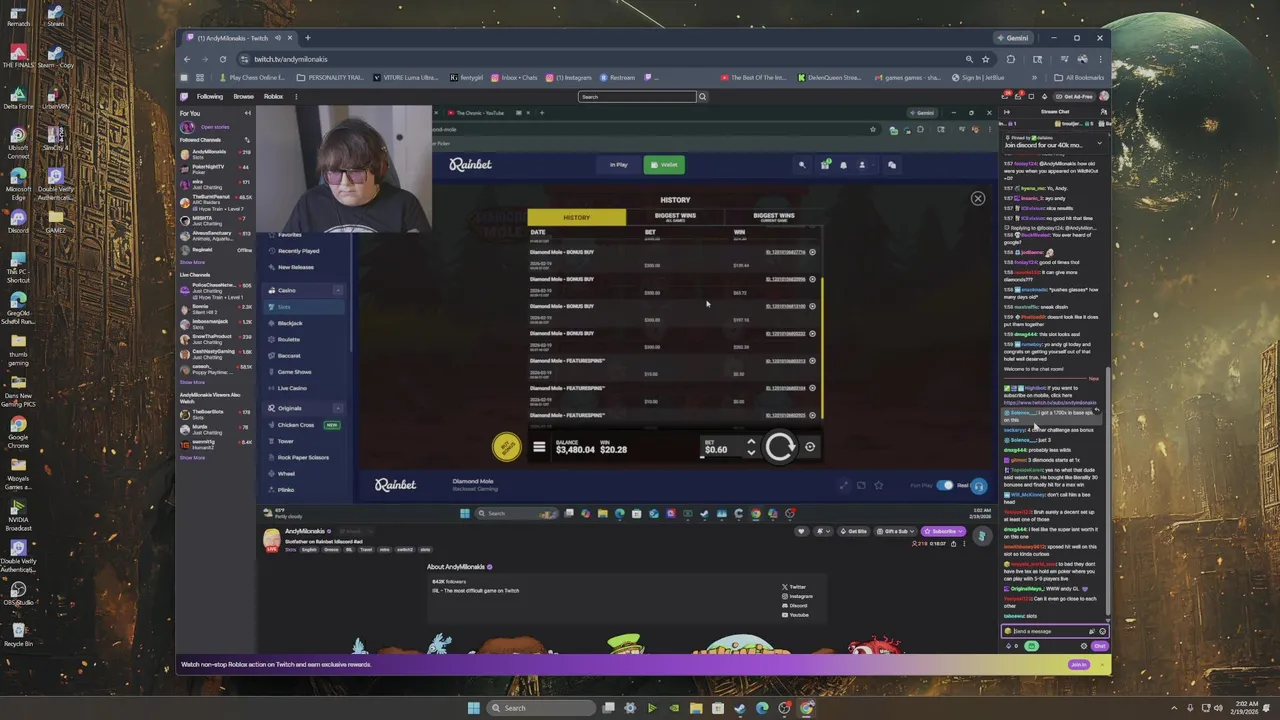Open the Discord desktop shortcut
Viewport: 1280px width, 720px height.
click(x=18, y=220)
